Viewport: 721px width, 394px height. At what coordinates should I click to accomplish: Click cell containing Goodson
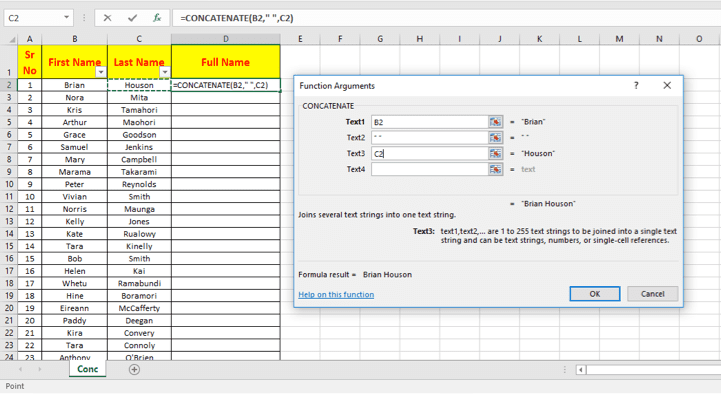point(139,135)
